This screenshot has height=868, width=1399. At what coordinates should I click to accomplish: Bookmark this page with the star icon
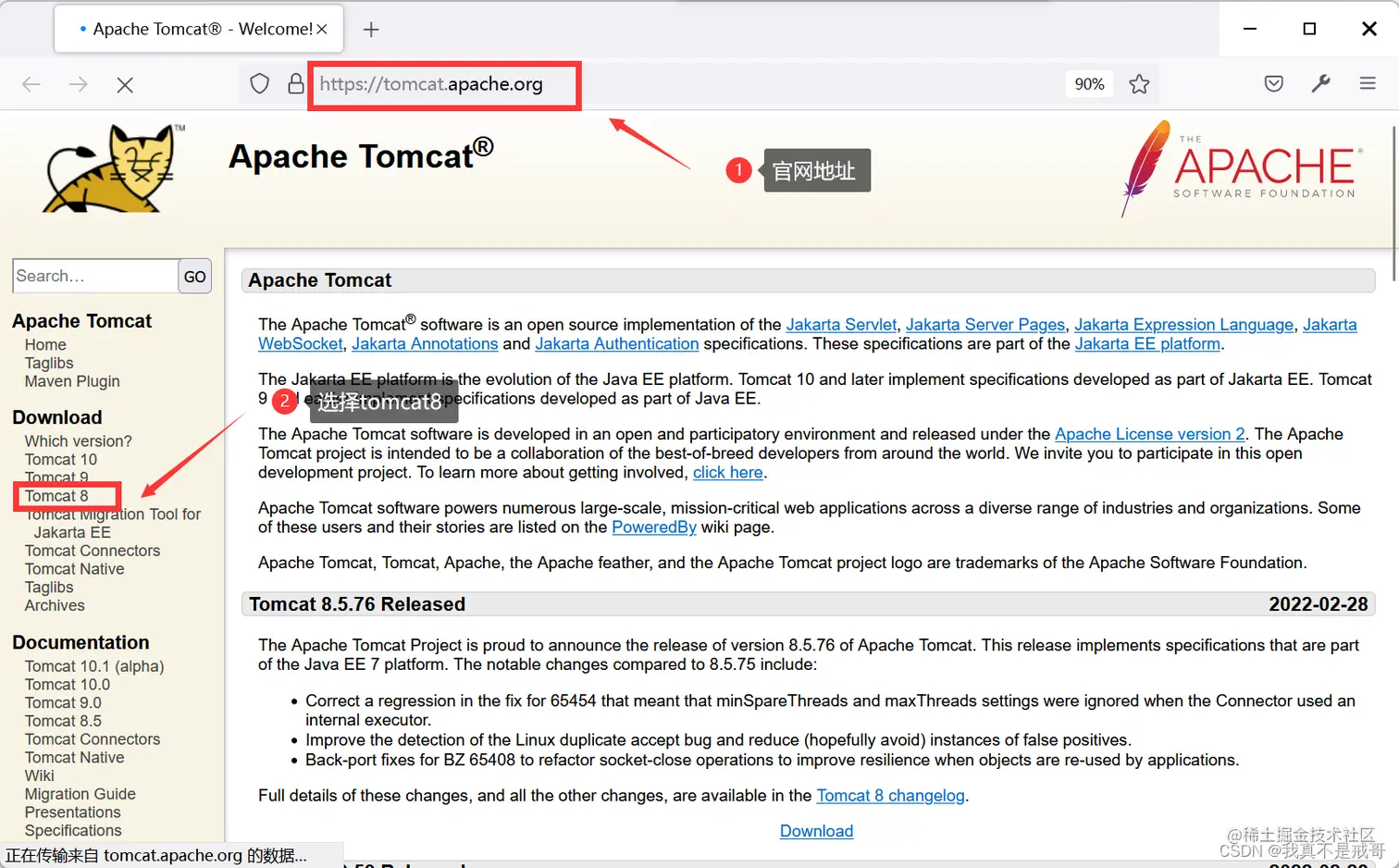pos(1139,84)
